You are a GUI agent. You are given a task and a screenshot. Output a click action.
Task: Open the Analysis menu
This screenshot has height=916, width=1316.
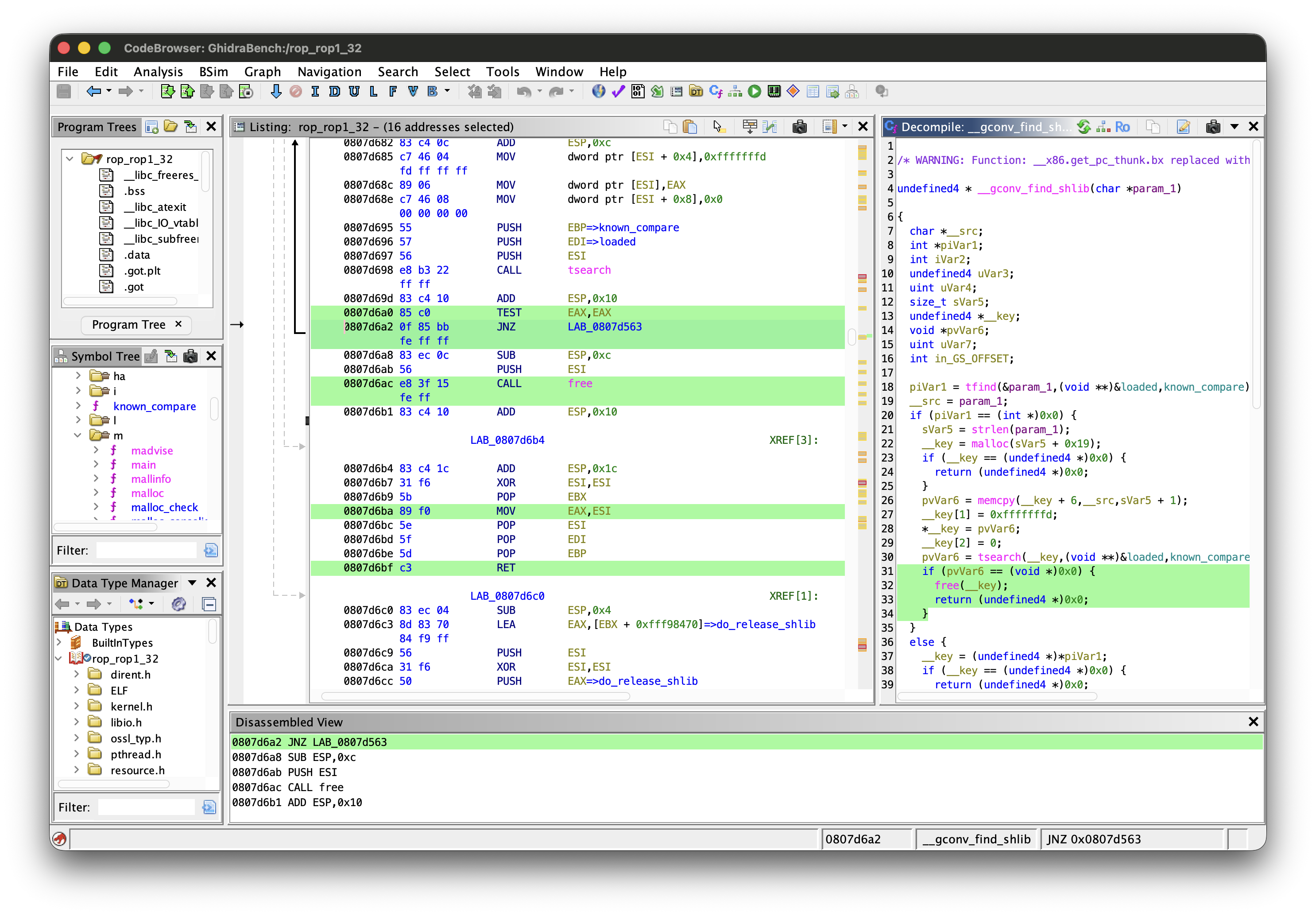(158, 72)
